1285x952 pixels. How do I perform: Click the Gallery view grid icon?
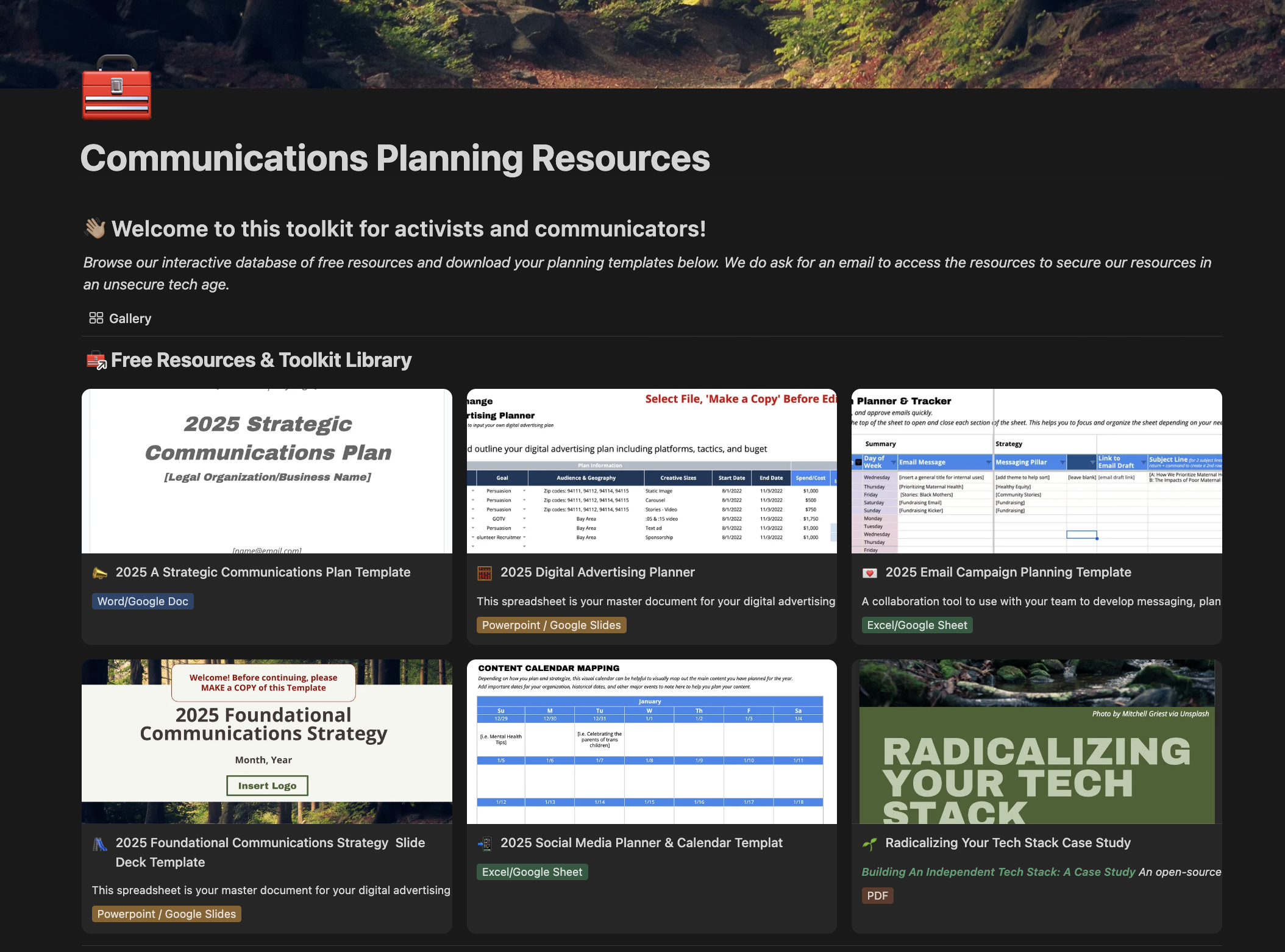click(96, 318)
